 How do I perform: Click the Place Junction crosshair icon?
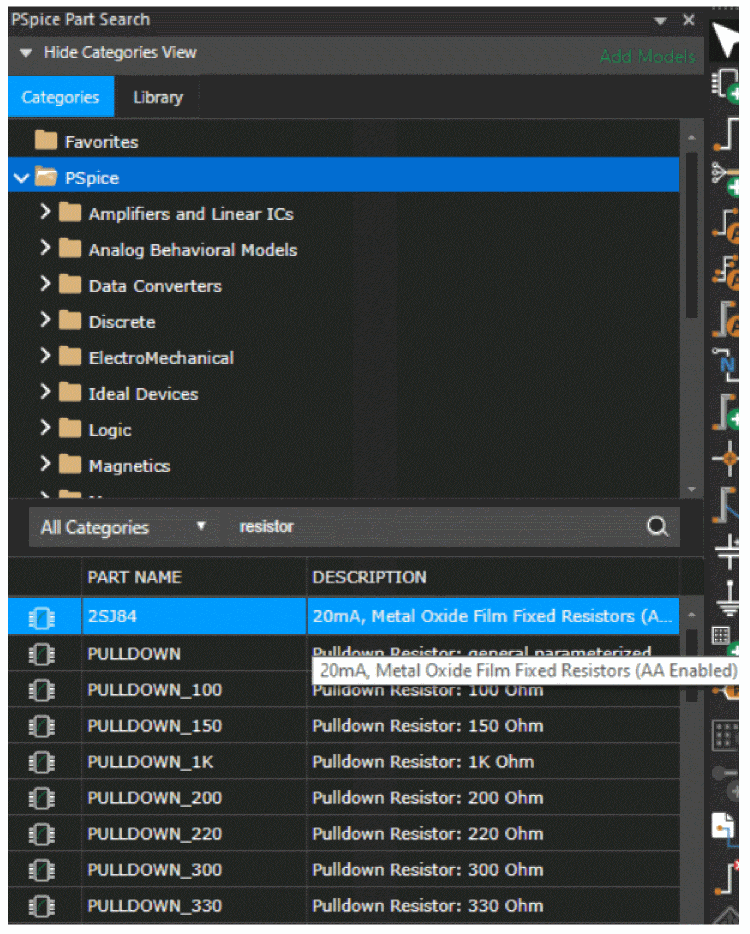[x=726, y=459]
